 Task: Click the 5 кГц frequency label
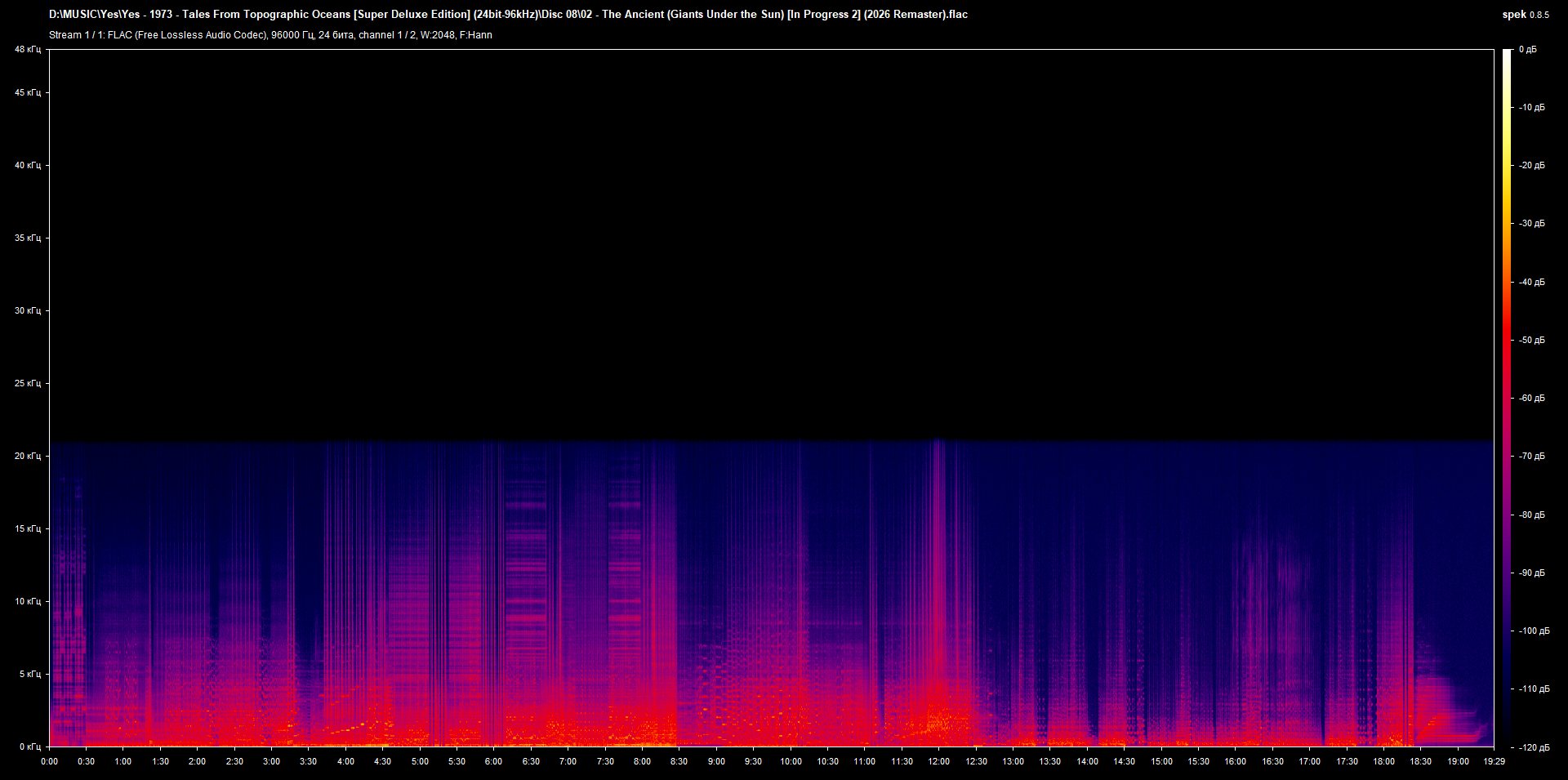point(30,674)
